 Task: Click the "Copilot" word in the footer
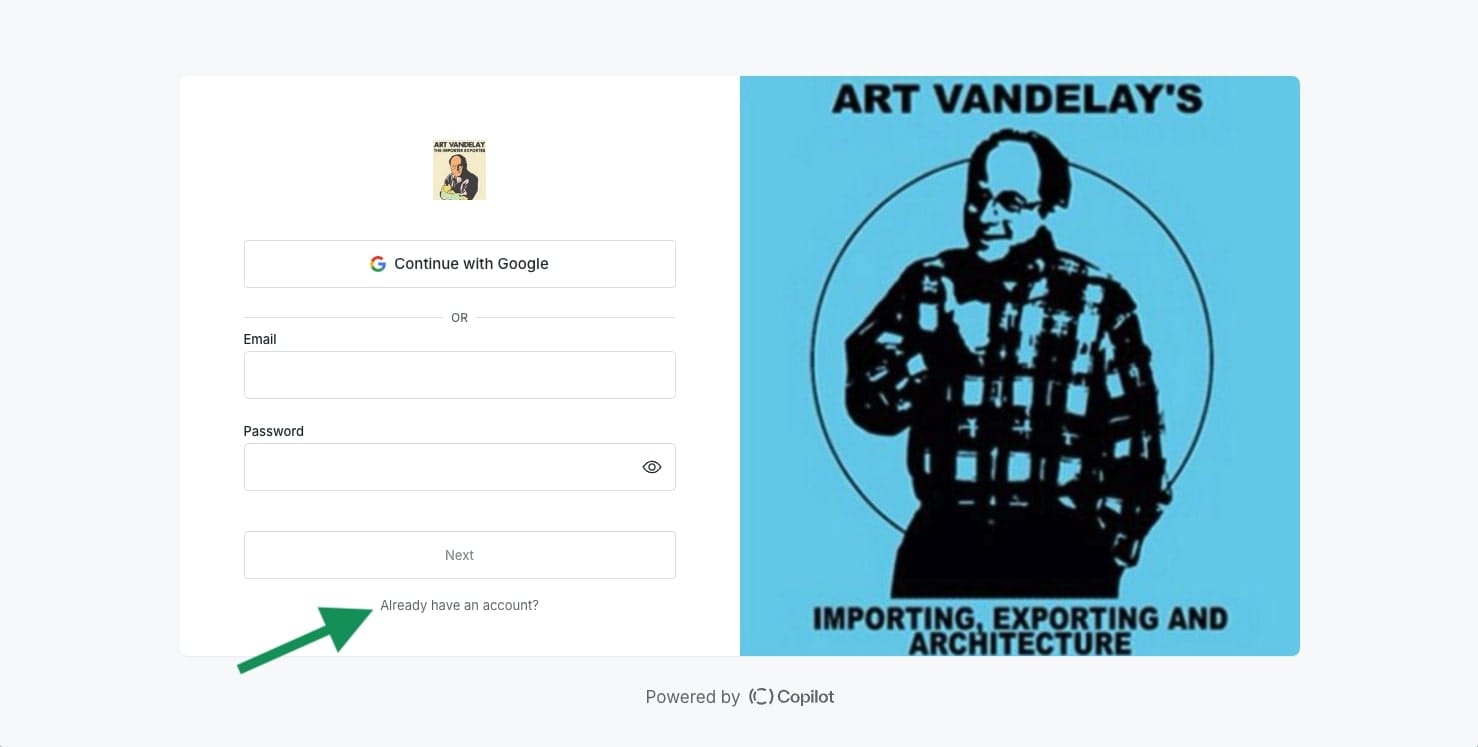coord(805,697)
